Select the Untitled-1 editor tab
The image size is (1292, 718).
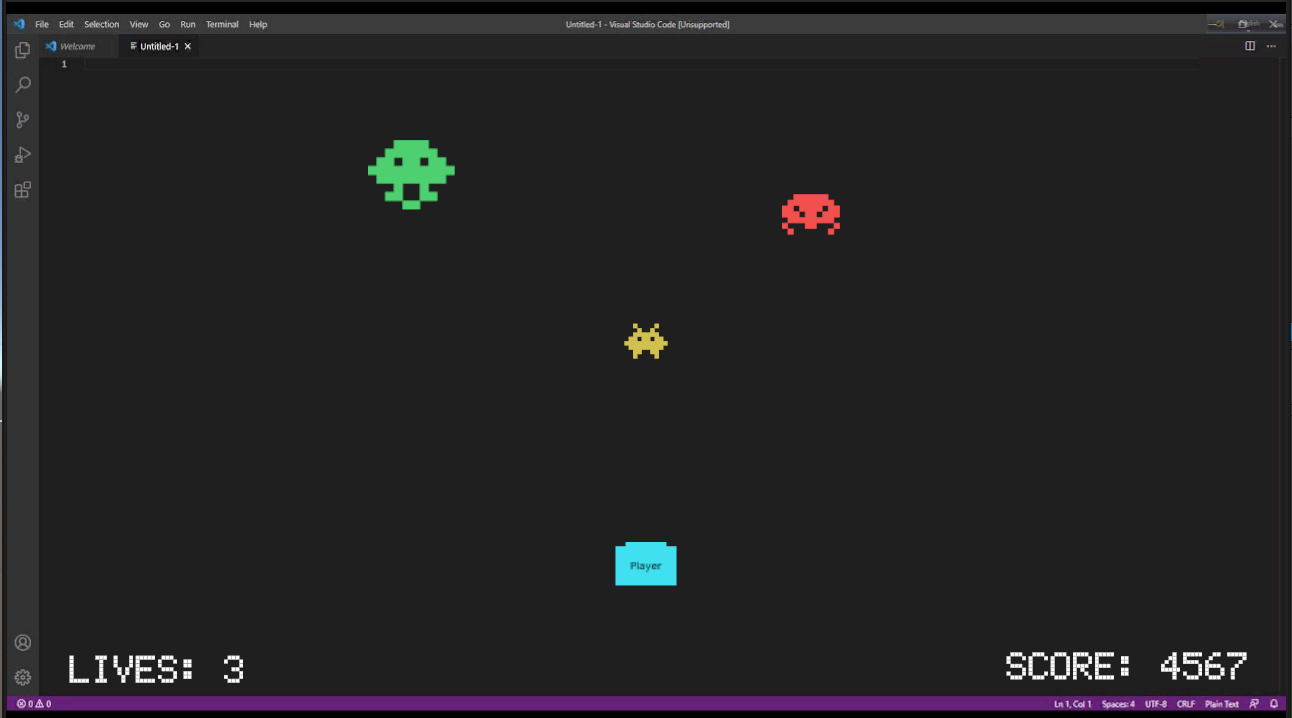[158, 46]
